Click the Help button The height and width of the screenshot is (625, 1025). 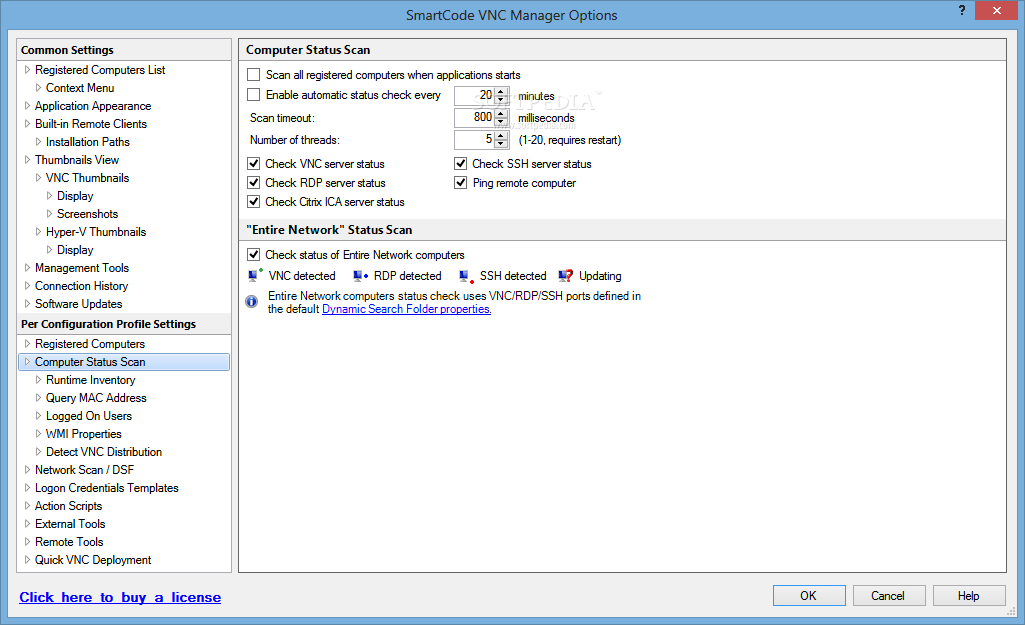pos(968,596)
